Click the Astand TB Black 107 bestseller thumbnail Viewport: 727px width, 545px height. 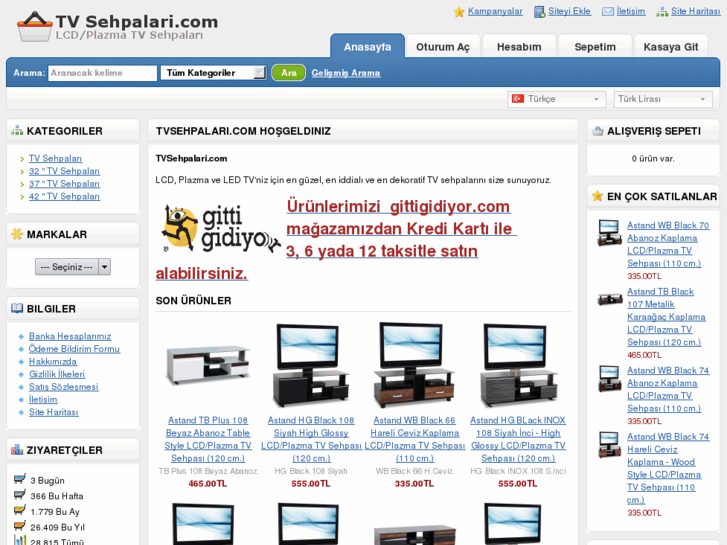(609, 299)
